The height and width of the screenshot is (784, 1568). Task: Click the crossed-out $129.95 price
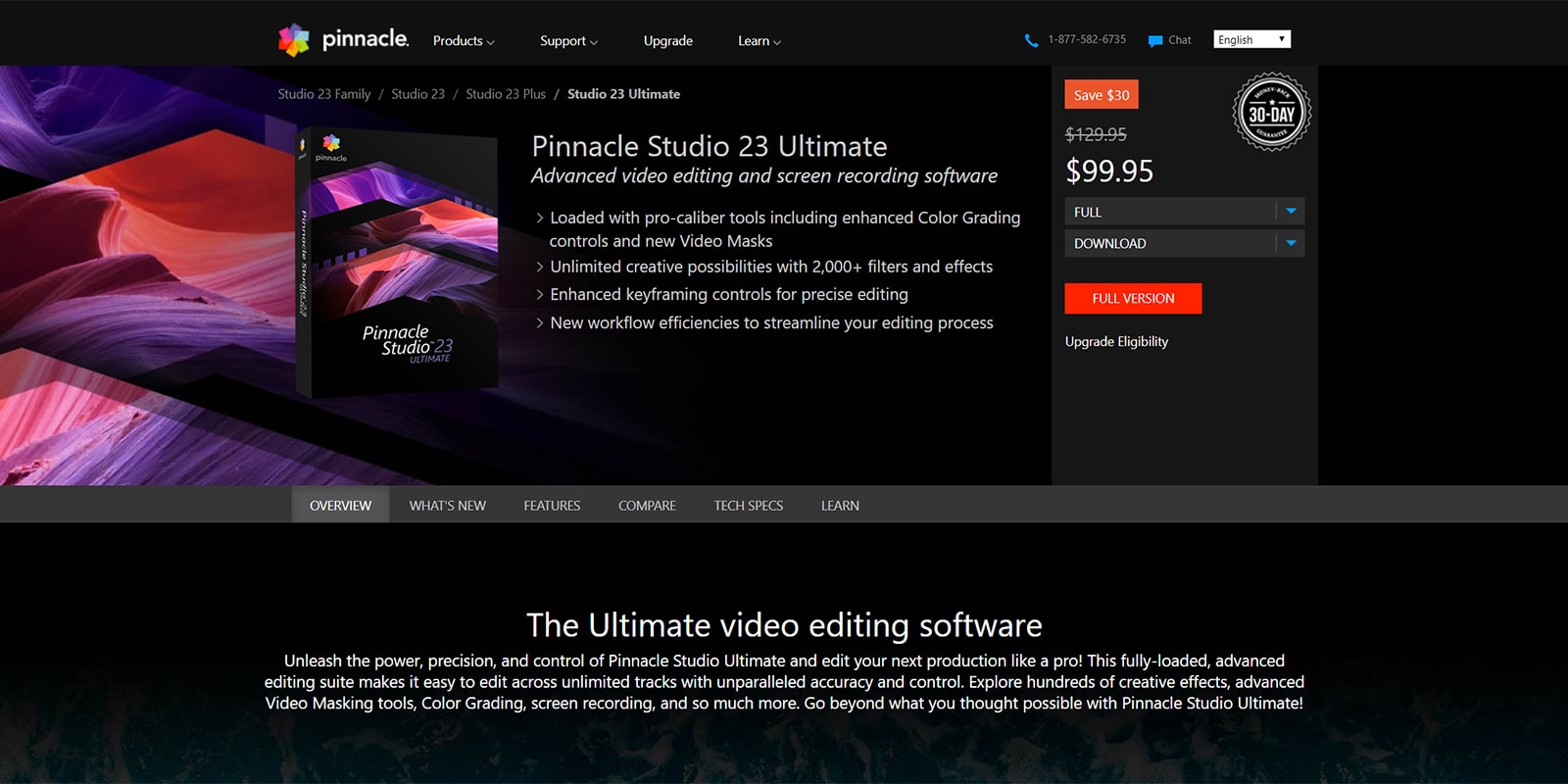tap(1096, 134)
